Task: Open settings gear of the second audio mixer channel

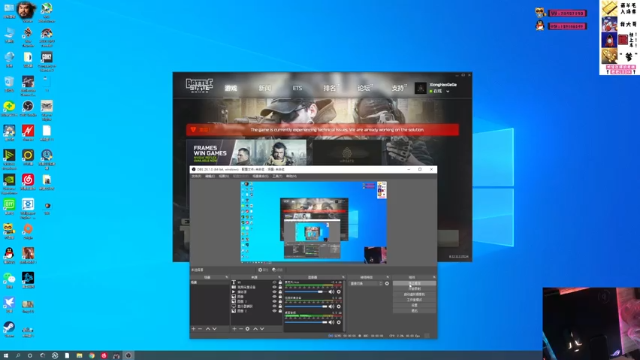Action: 339,307
